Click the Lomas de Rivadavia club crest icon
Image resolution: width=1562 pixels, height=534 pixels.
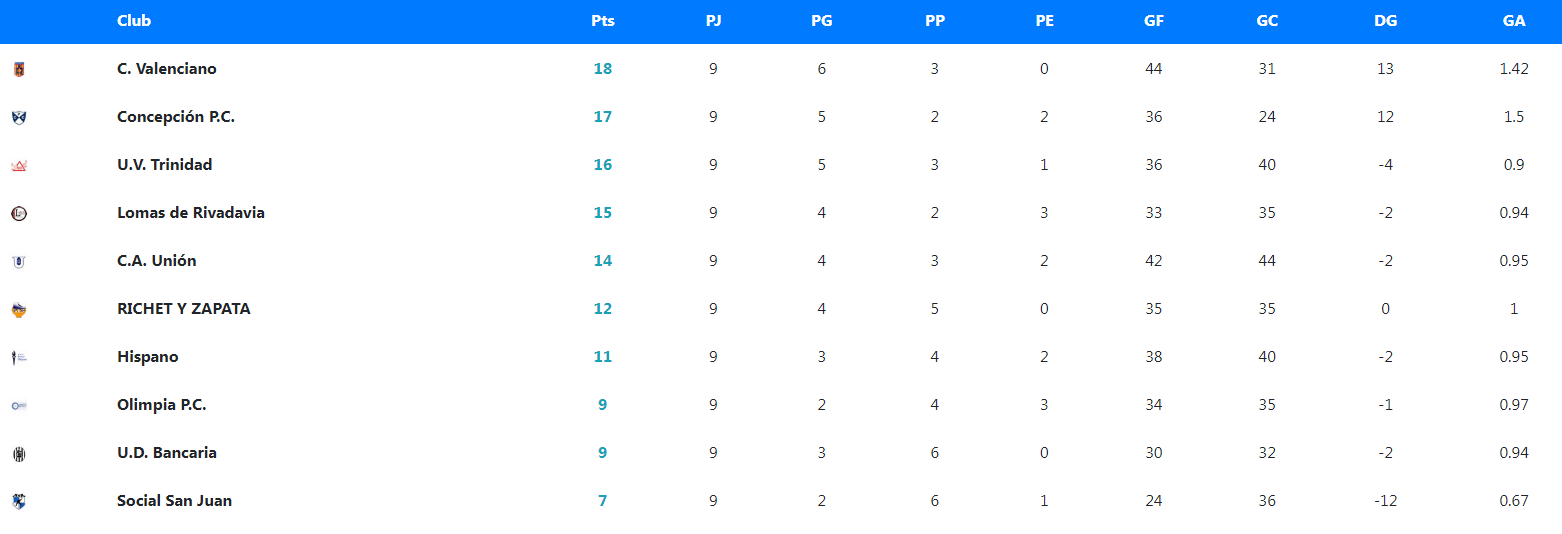click(19, 214)
